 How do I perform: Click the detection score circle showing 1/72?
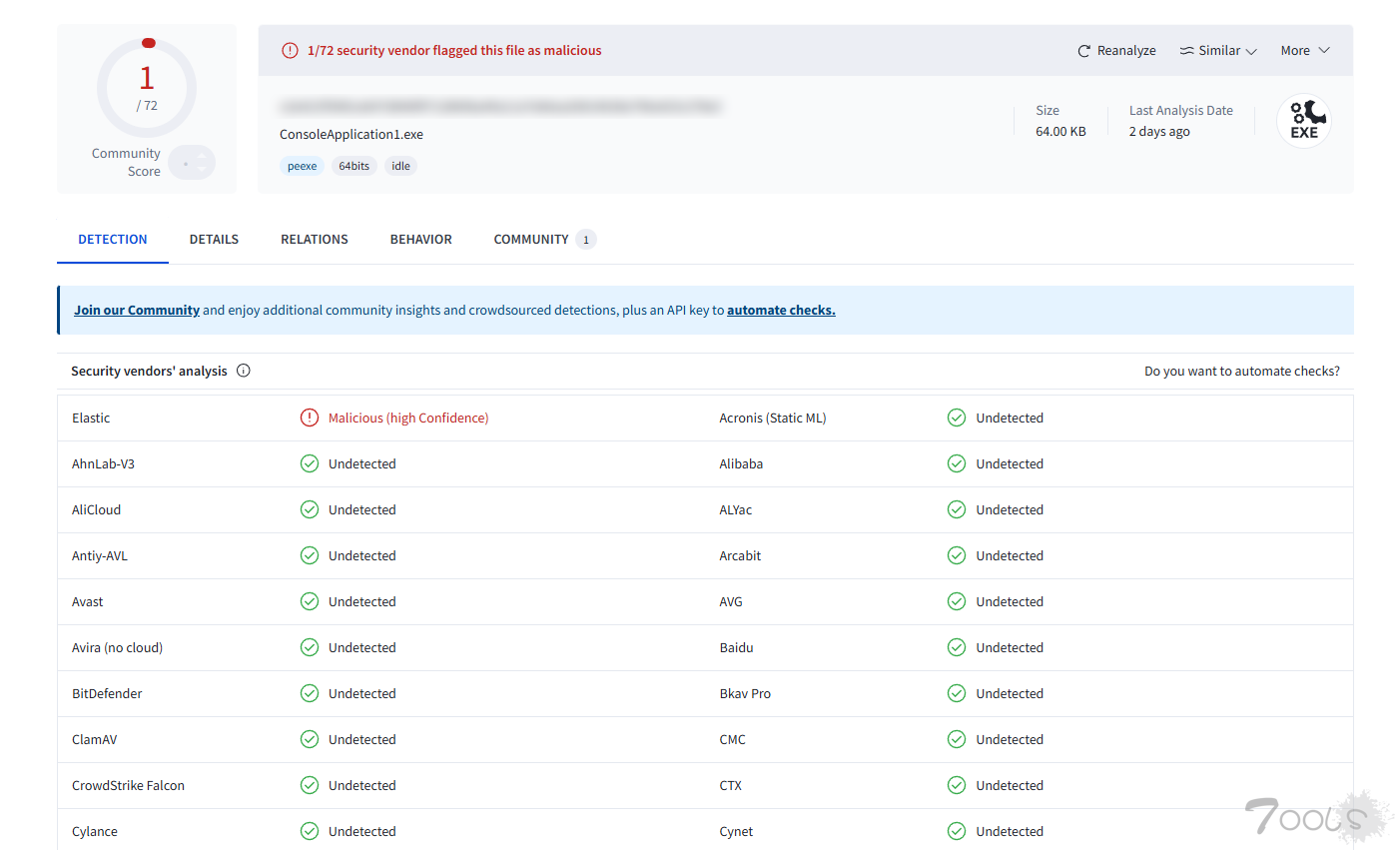[x=147, y=89]
